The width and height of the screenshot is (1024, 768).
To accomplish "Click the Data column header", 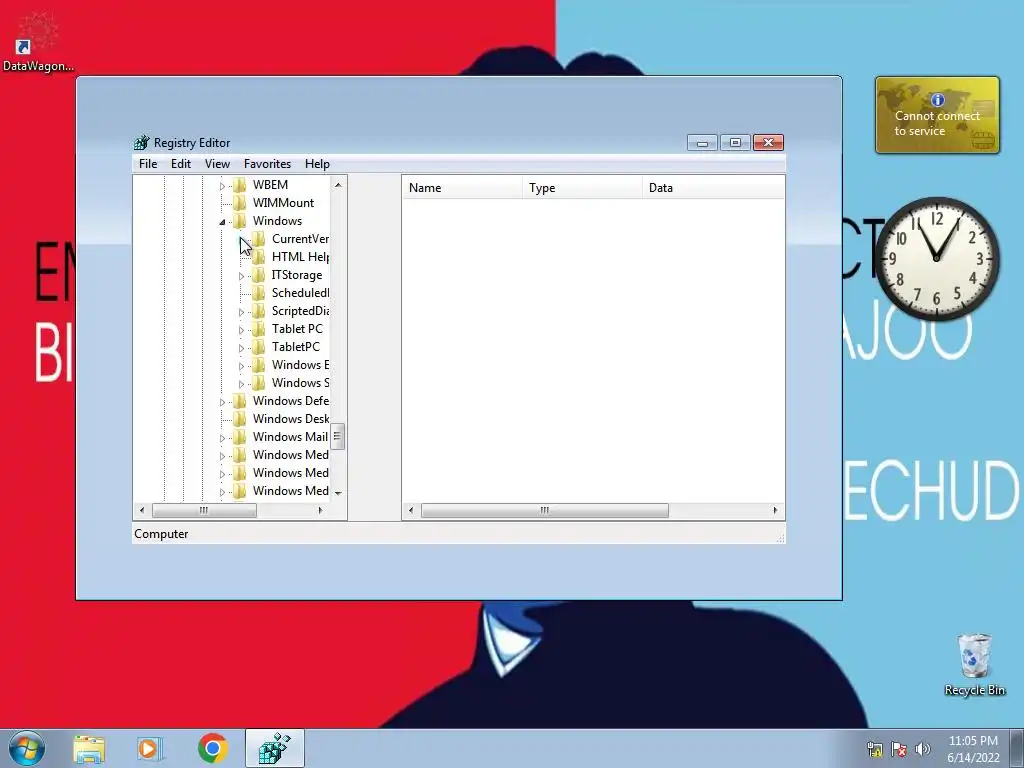I will 713,188.
